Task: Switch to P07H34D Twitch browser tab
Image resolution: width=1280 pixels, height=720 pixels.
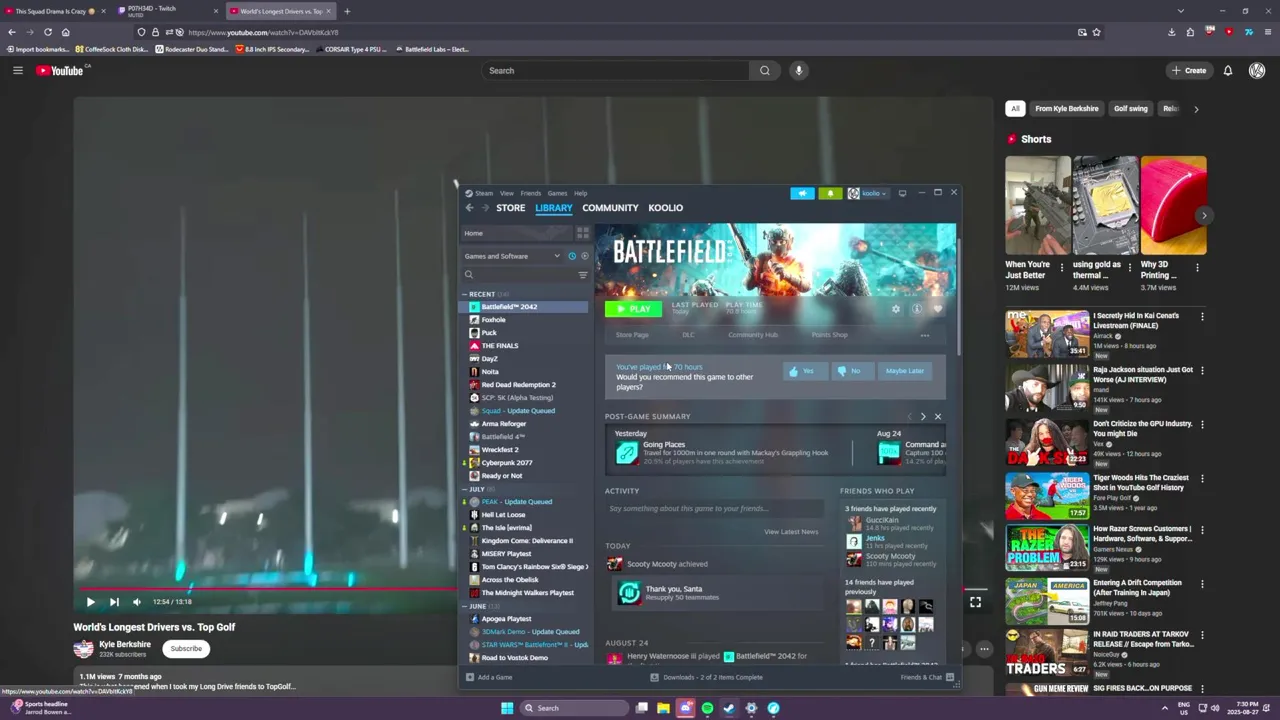Action: pos(166,11)
